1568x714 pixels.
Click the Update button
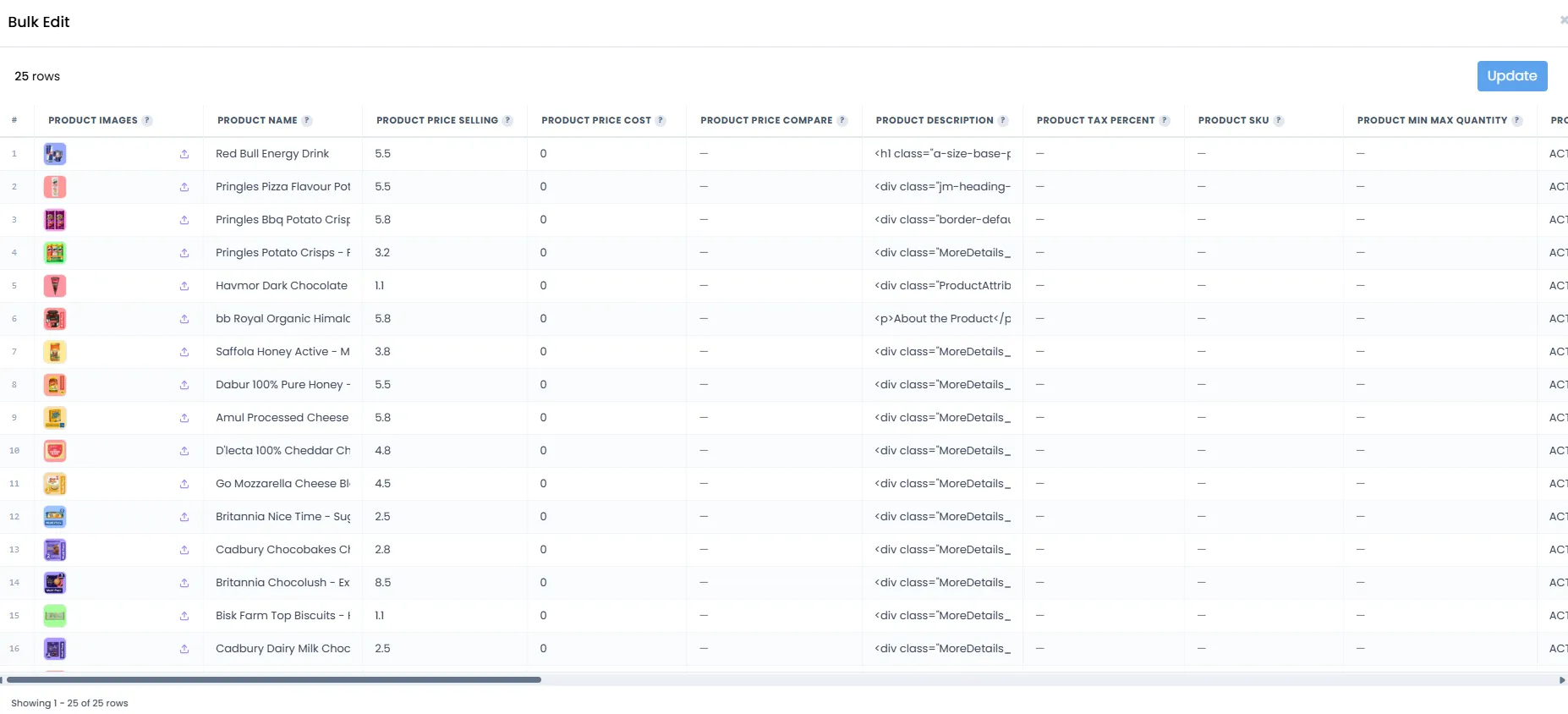point(1512,76)
